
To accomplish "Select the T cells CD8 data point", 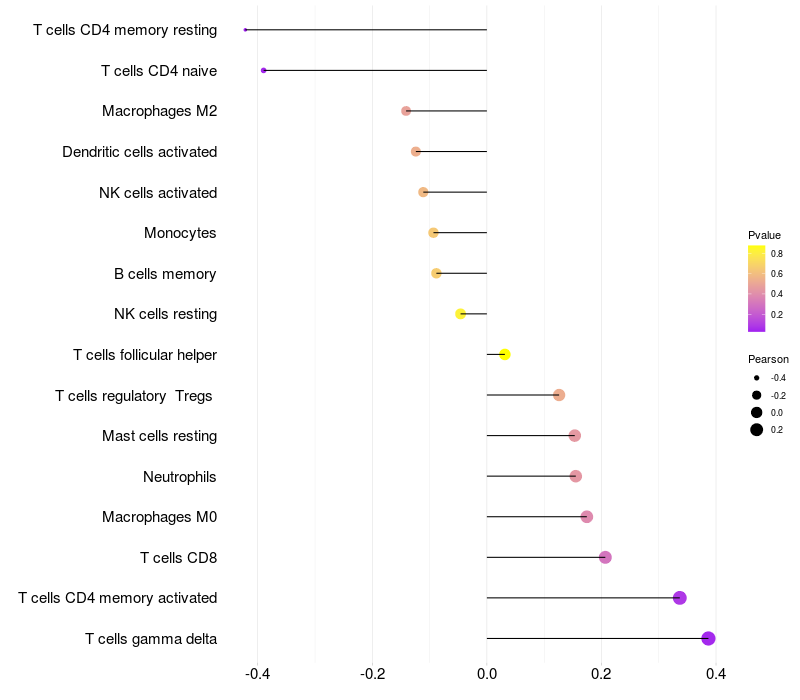I will point(605,557).
